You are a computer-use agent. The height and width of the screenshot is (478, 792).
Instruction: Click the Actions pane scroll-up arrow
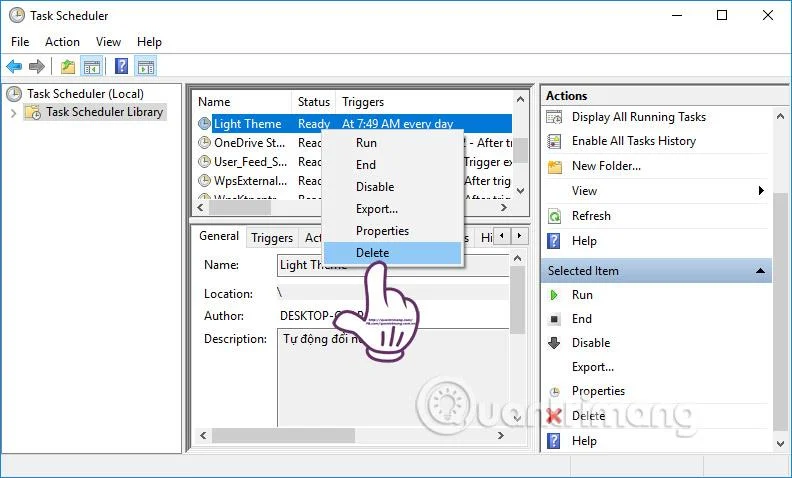click(780, 116)
